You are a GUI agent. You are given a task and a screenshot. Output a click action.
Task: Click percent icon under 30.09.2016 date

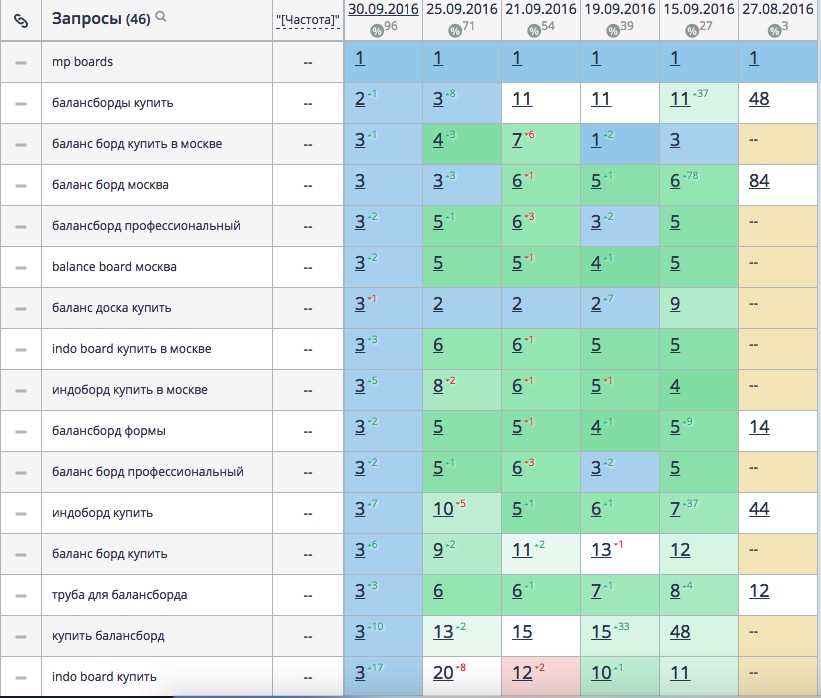tap(375, 31)
